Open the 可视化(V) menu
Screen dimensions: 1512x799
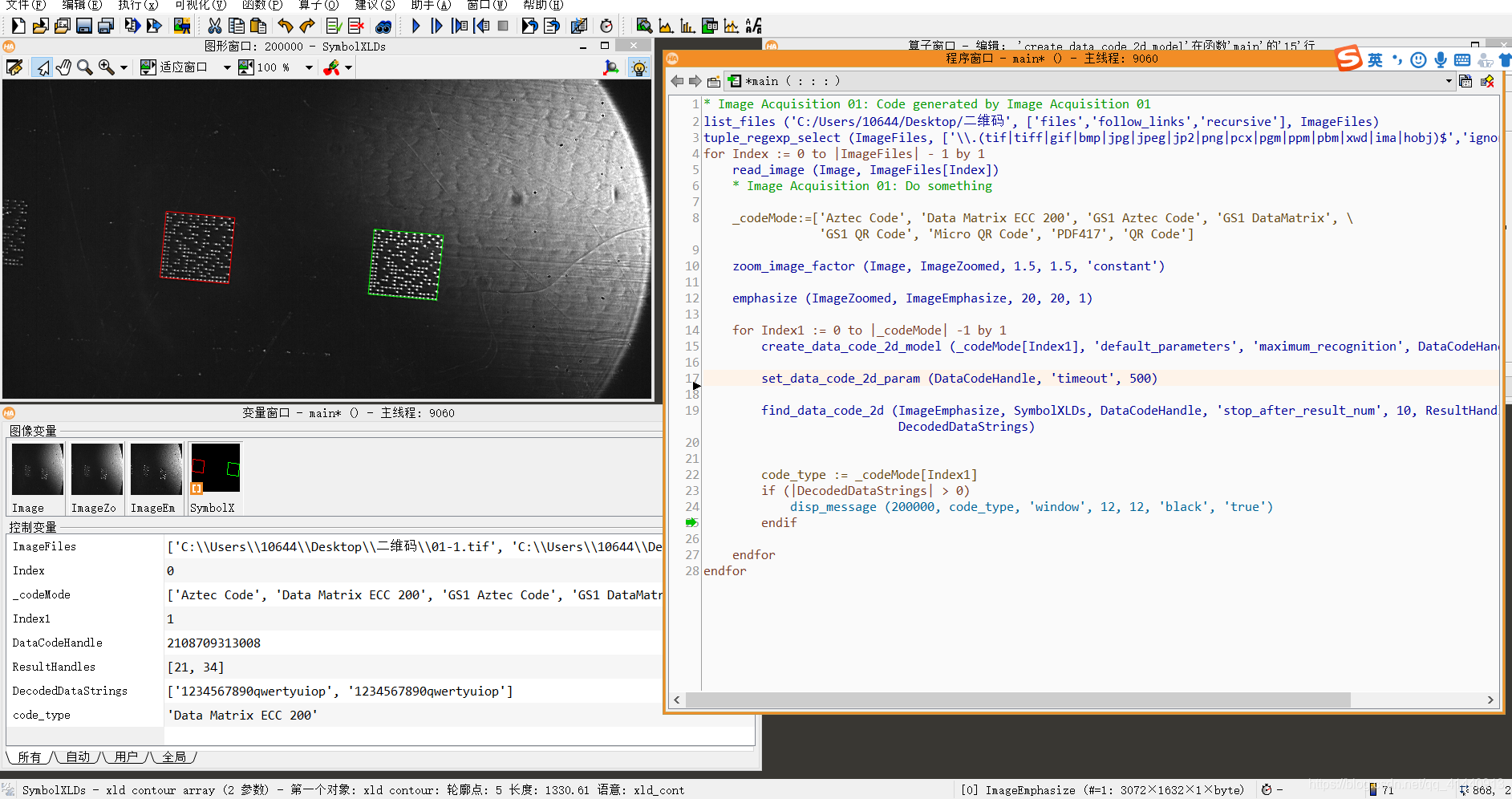coord(201,5)
